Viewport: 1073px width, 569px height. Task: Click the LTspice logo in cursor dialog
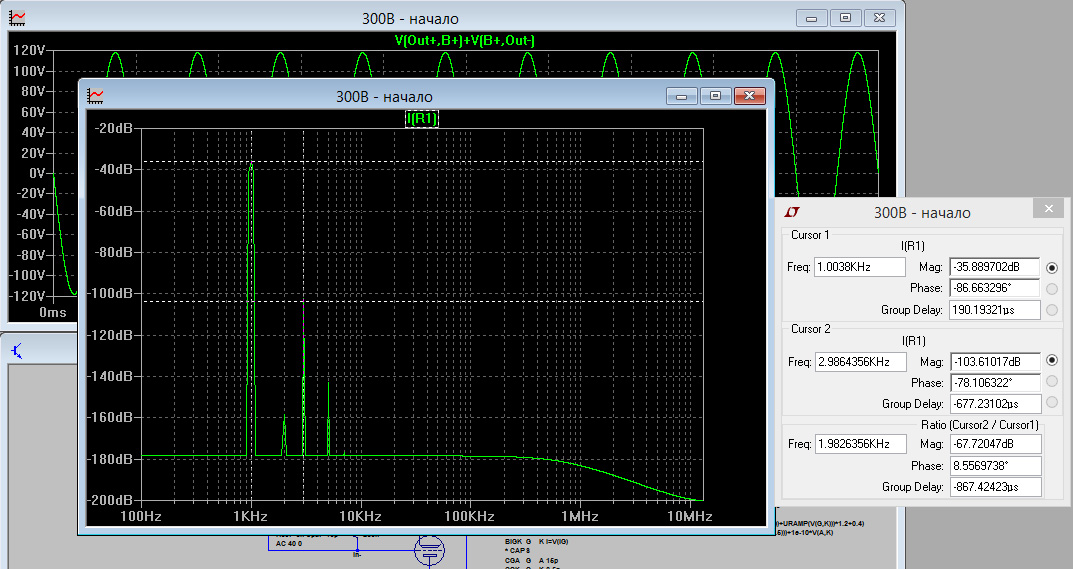tap(791, 212)
